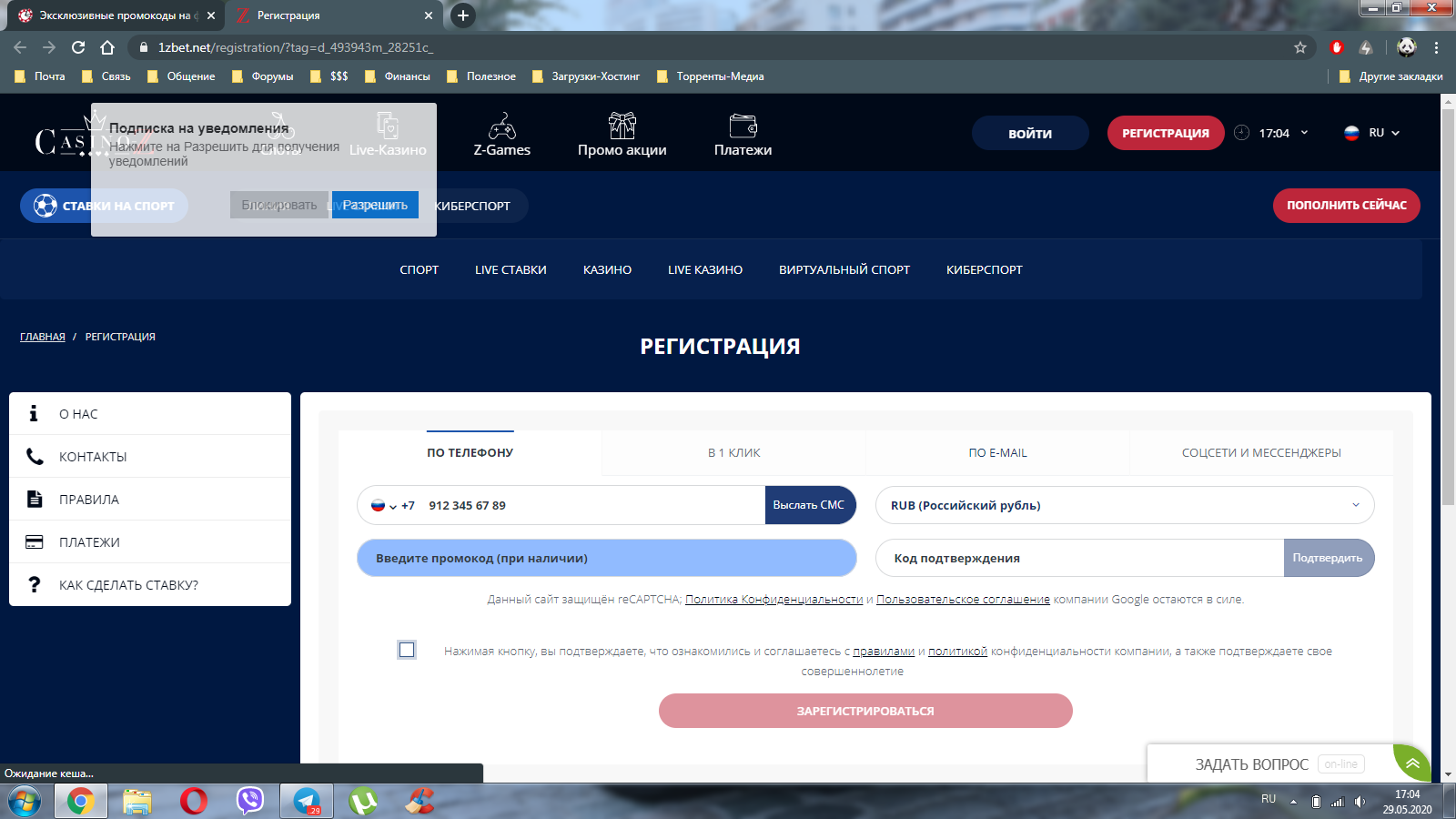The height and width of the screenshot is (819, 1456).
Task: Open a new browser tab
Action: (462, 15)
